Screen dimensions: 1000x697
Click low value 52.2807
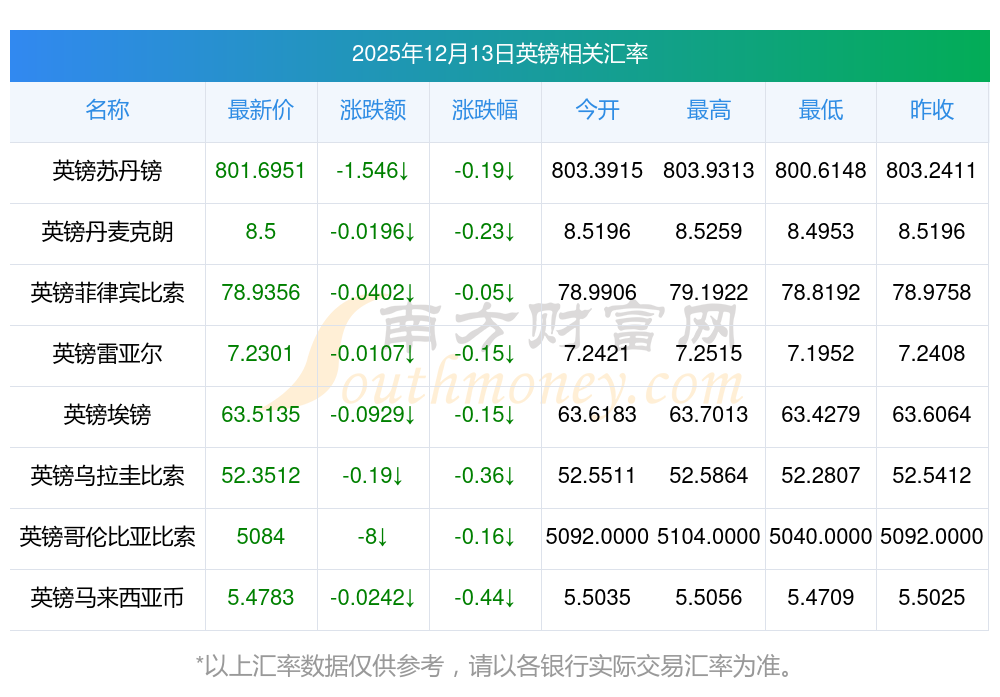click(821, 476)
